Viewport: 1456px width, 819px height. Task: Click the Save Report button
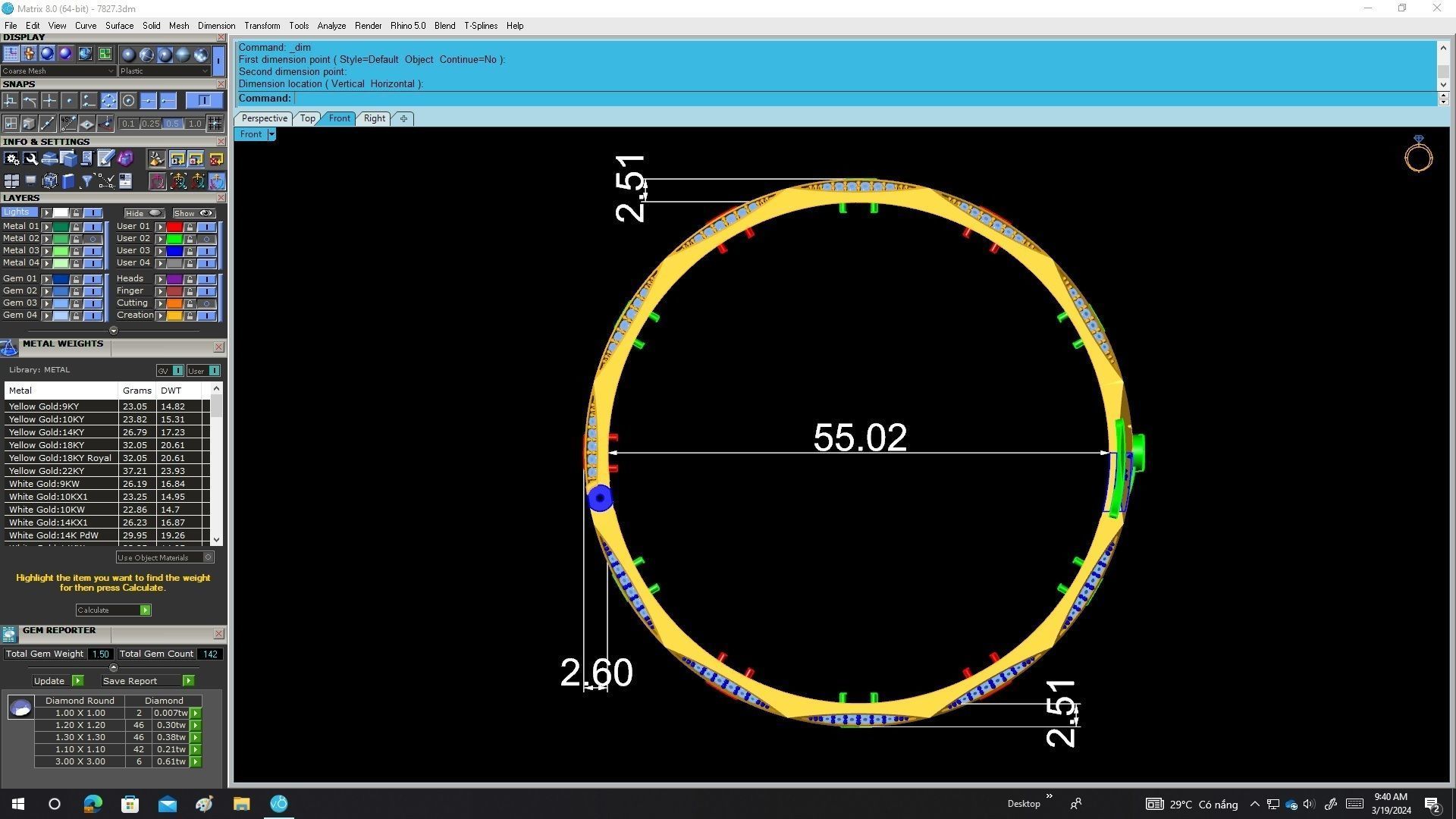(x=148, y=681)
